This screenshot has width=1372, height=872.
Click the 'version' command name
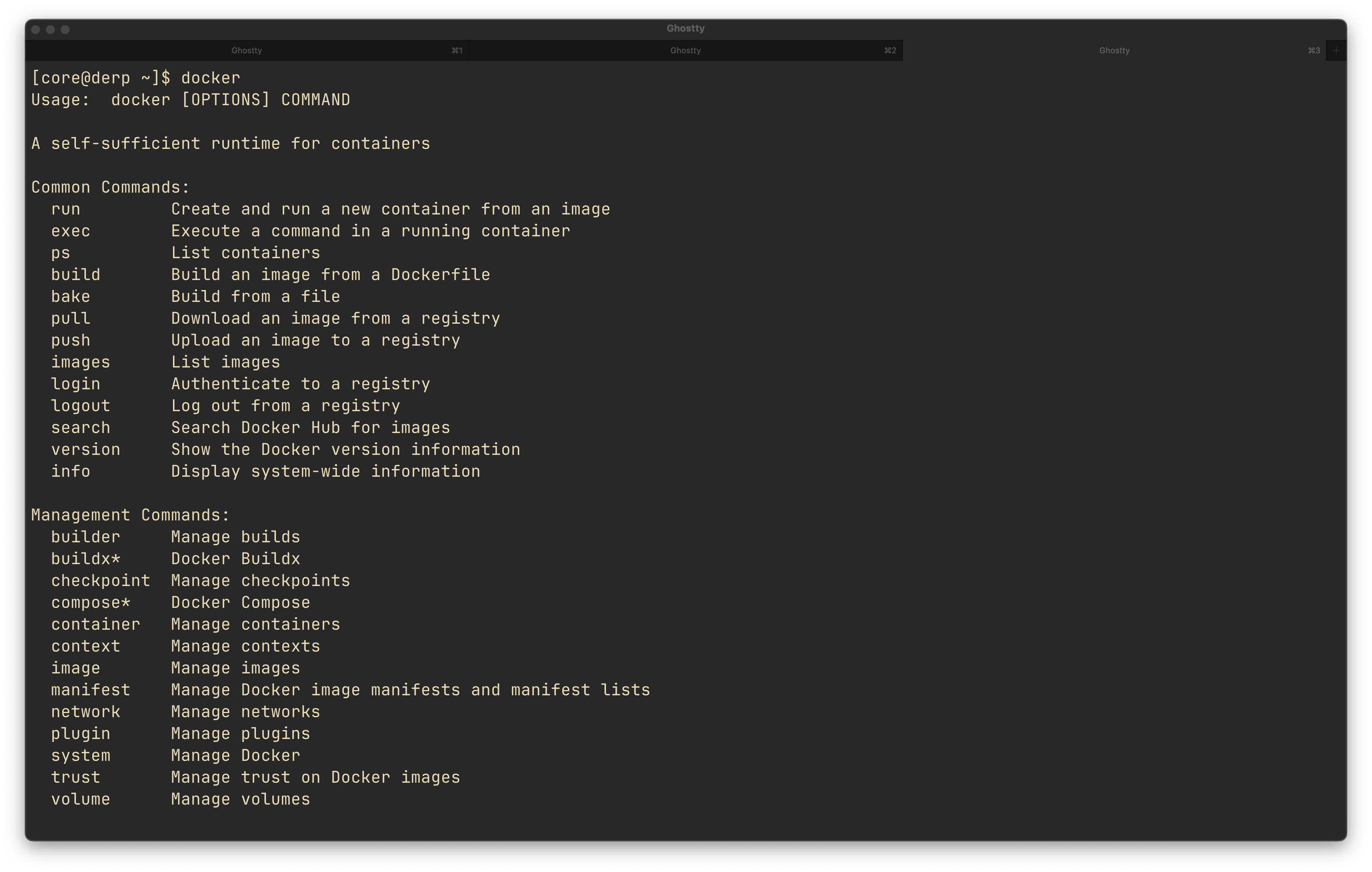pyautogui.click(x=86, y=450)
